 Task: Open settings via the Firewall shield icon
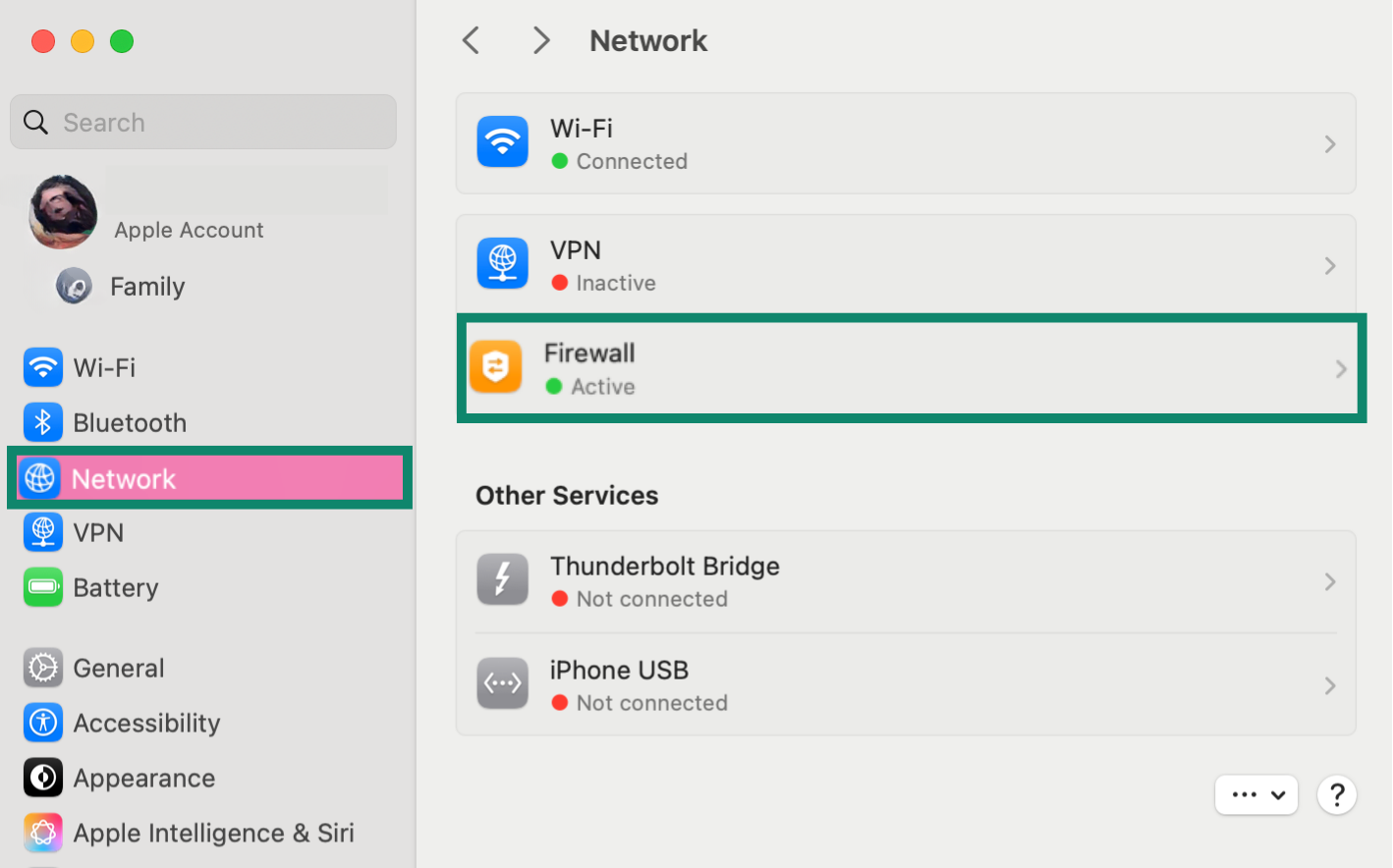496,367
